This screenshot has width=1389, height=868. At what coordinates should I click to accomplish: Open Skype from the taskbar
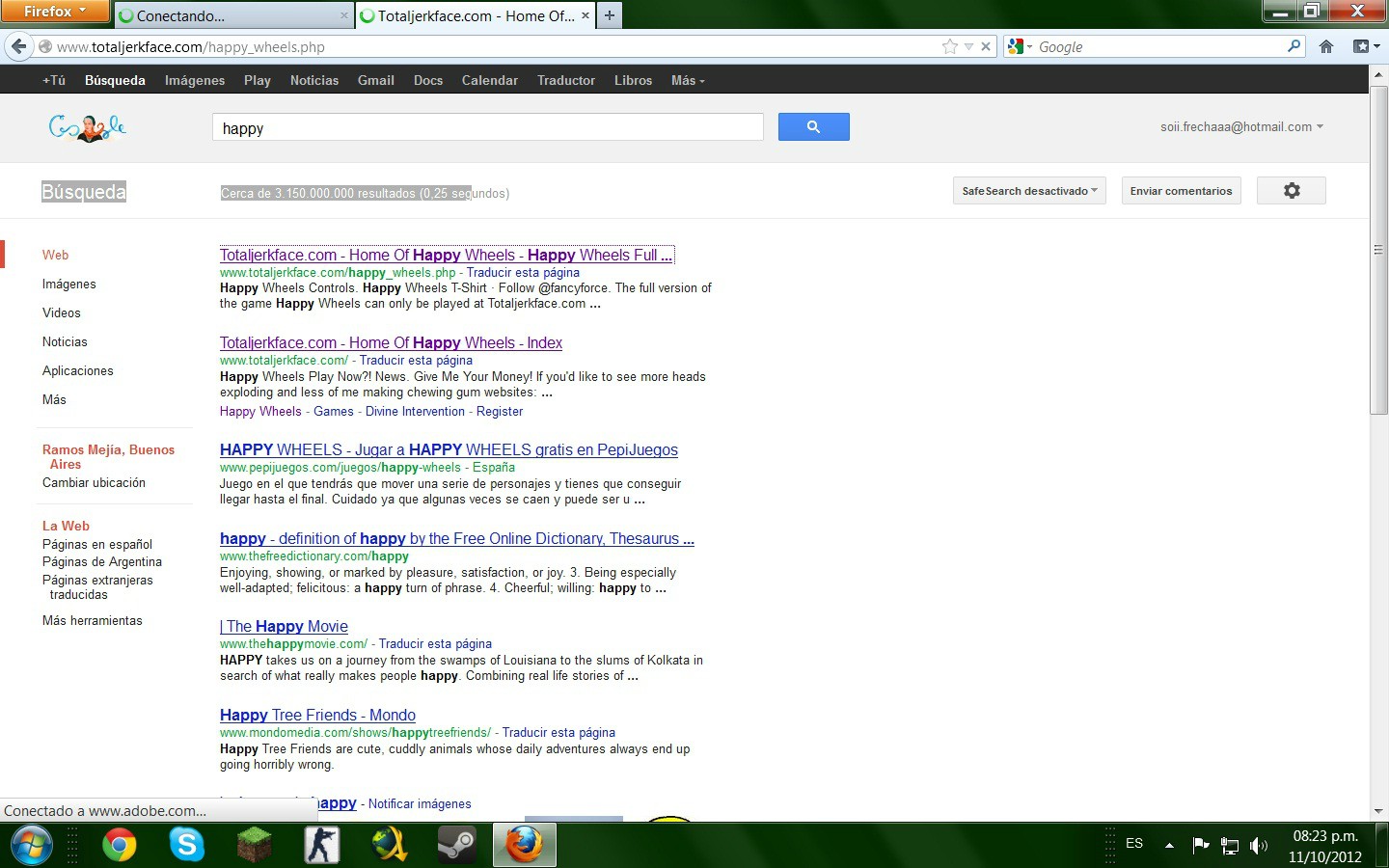(x=186, y=846)
